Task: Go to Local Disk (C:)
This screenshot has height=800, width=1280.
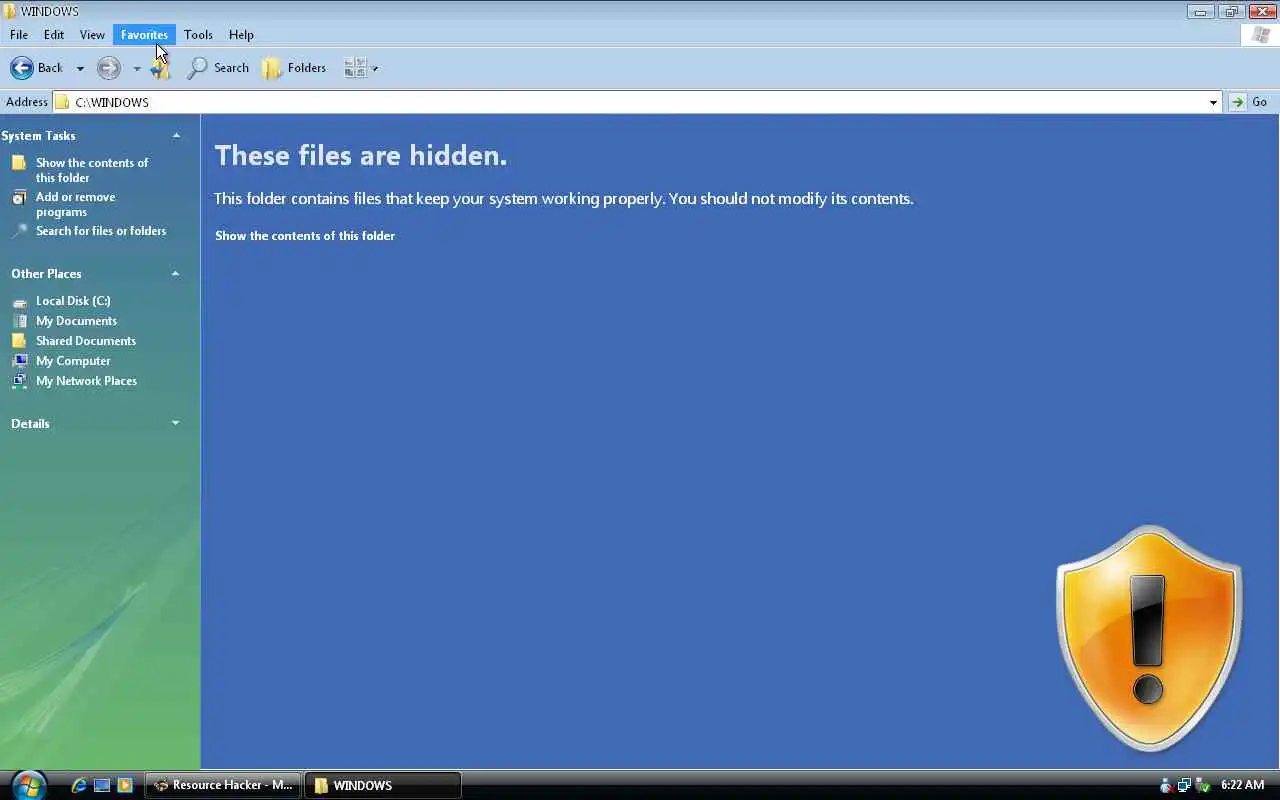Action: pos(73,301)
